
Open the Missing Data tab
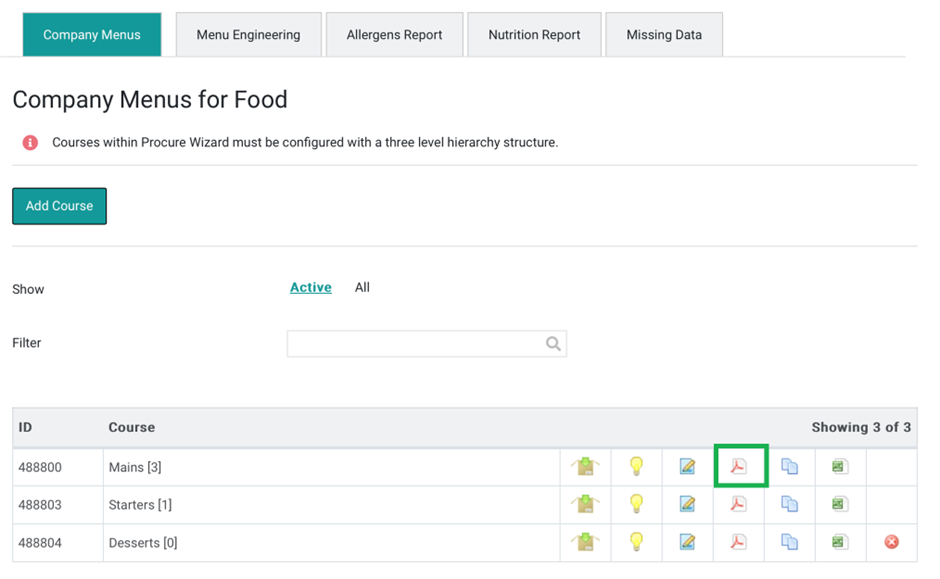pos(663,33)
